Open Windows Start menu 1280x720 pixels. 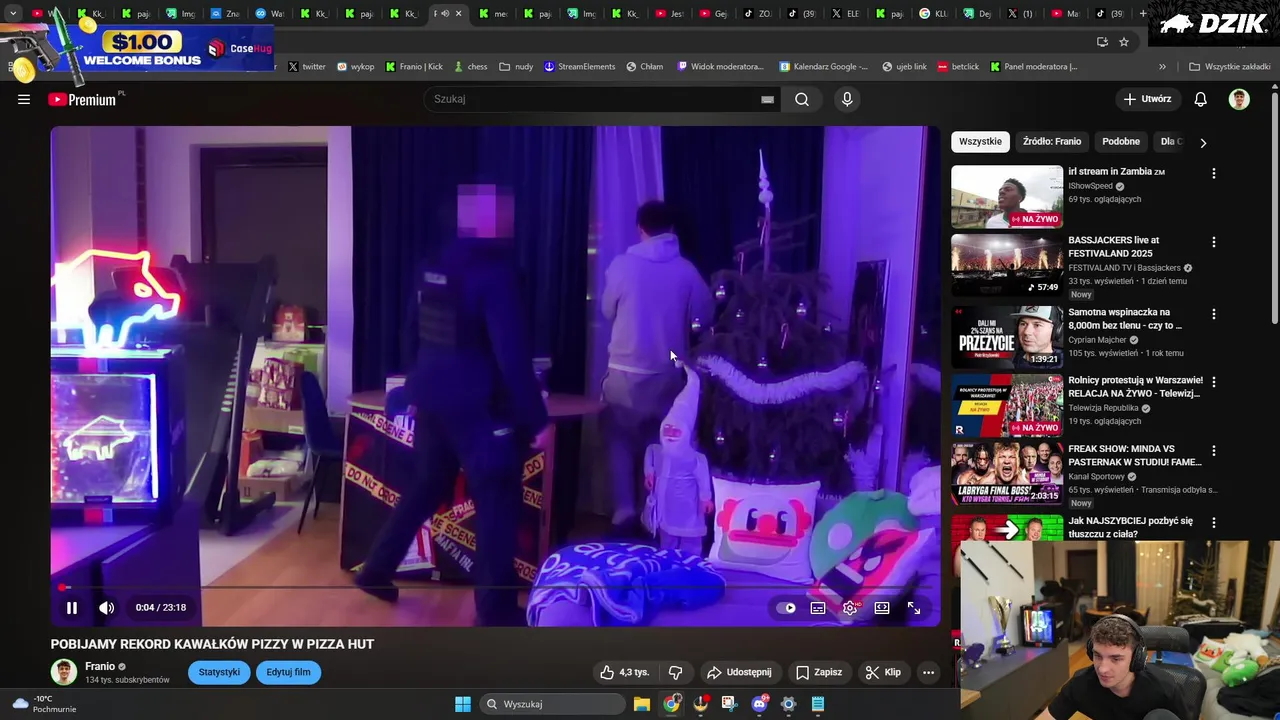pyautogui.click(x=463, y=704)
